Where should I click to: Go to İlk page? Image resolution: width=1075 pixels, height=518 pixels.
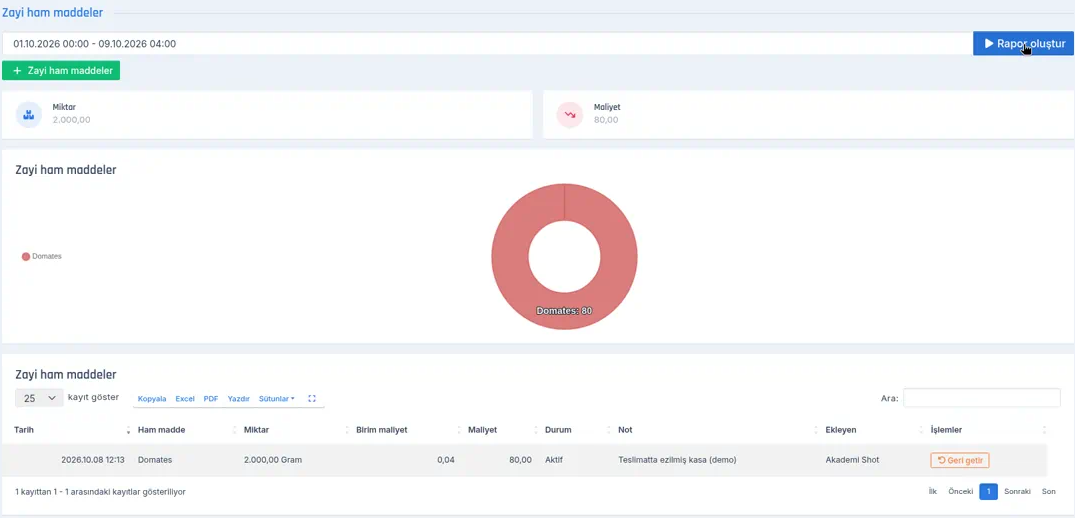932,492
